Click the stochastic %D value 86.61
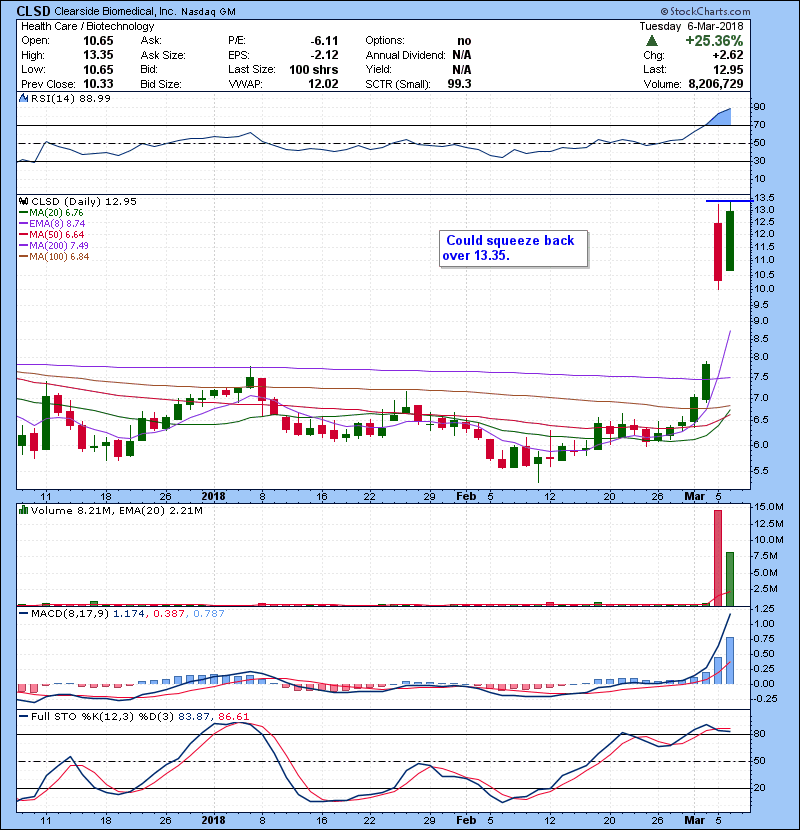This screenshot has height=830, width=800. click(233, 717)
